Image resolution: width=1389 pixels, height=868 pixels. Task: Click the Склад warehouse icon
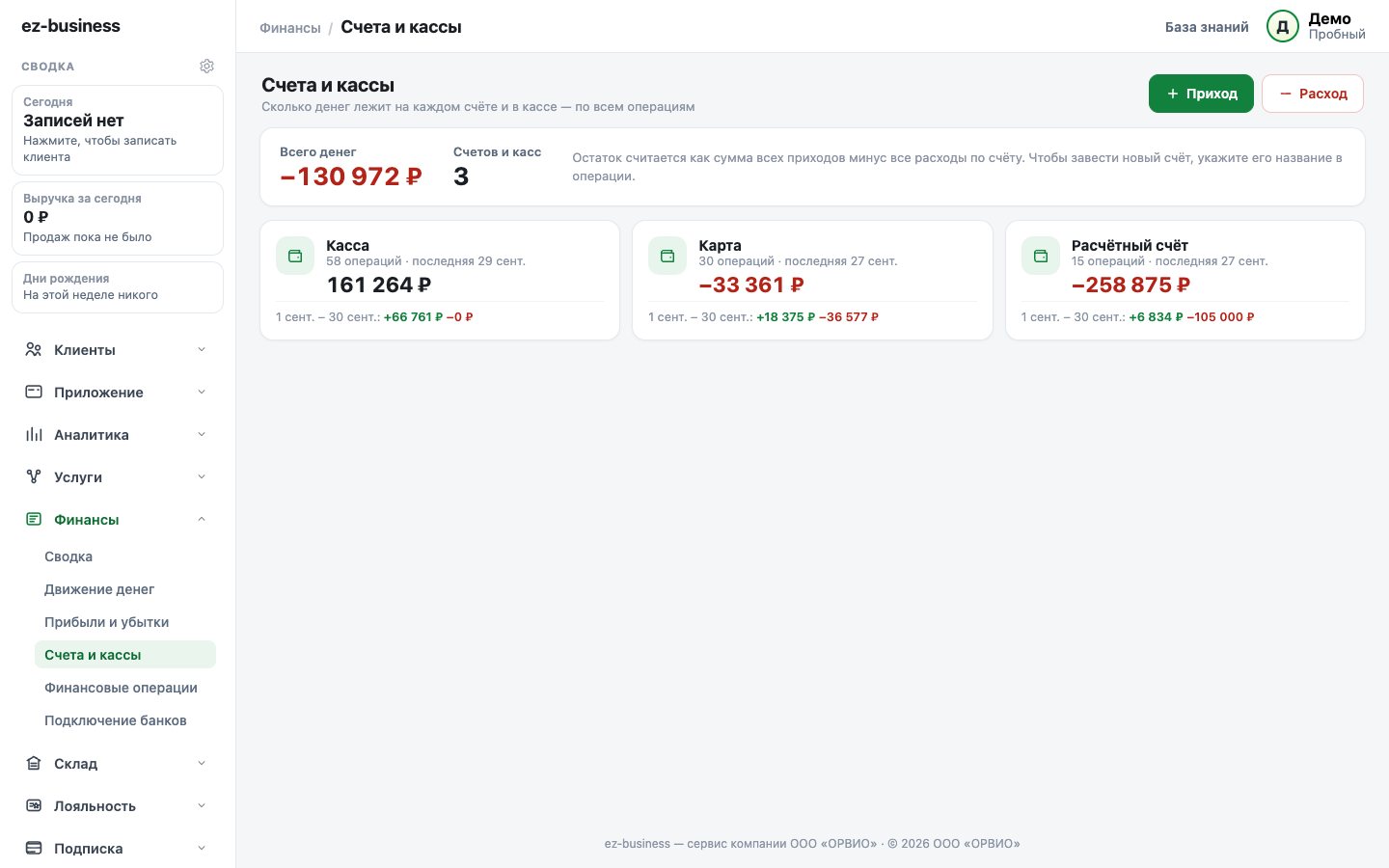34,764
